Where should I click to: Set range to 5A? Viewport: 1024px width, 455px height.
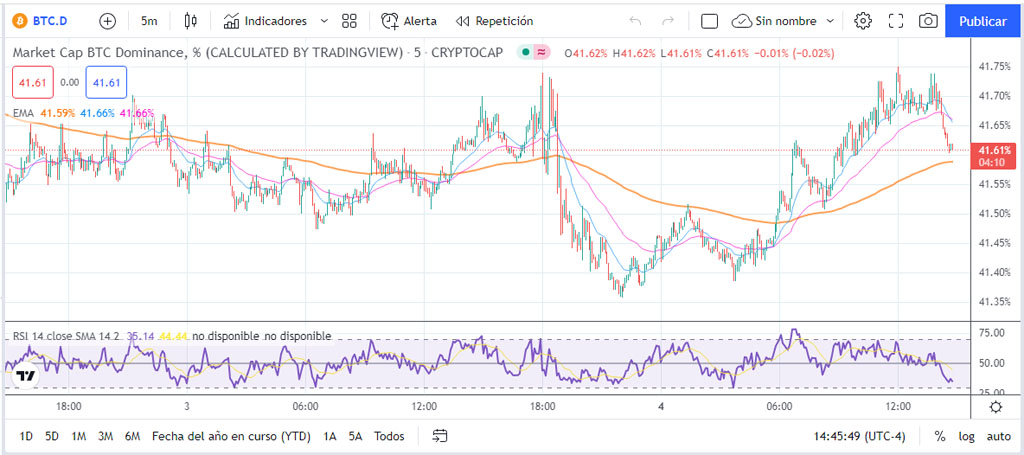click(x=355, y=435)
